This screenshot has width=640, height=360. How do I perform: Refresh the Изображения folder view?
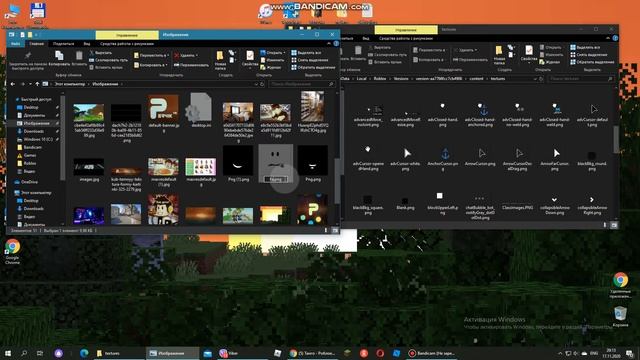click(262, 84)
